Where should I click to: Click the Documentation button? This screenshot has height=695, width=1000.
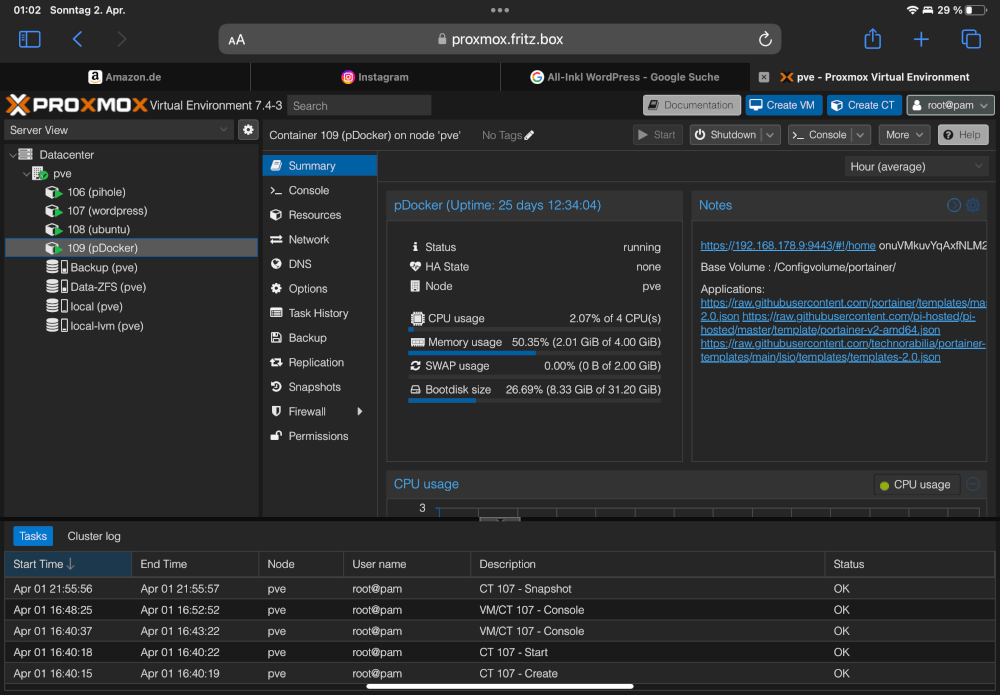[691, 105]
